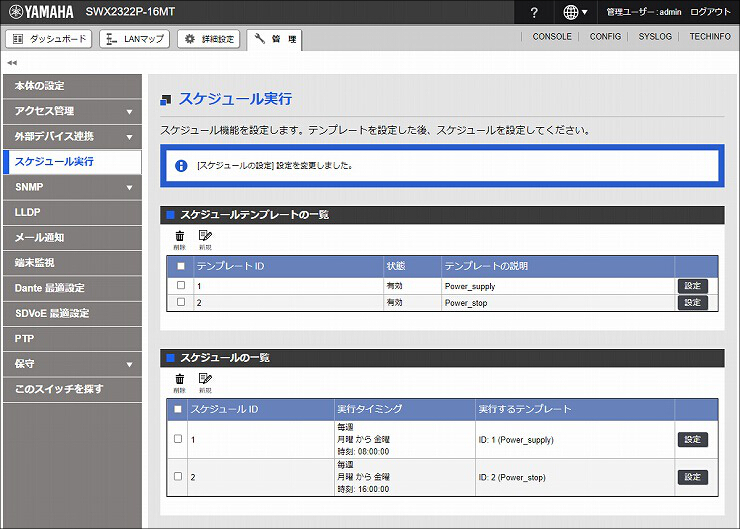Select the 管理 tab
This screenshot has width=740, height=529.
(274, 39)
